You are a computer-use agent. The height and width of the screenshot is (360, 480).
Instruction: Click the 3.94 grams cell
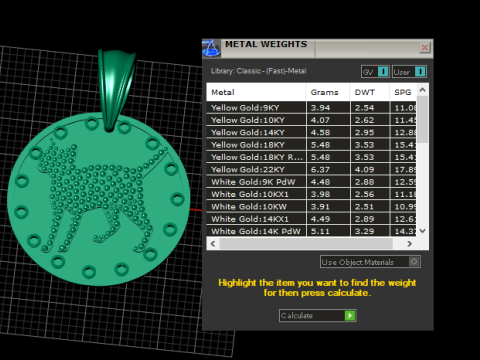328,108
